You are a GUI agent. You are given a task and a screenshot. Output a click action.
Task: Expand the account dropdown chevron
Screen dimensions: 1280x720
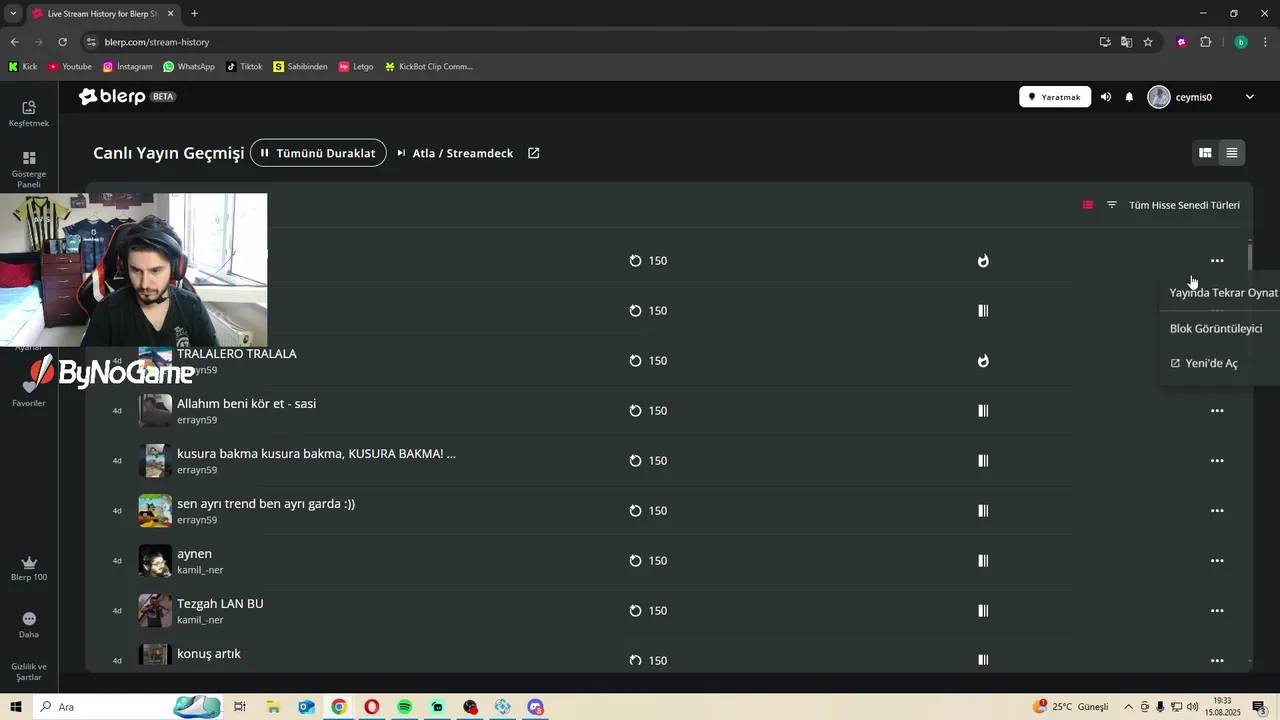(1249, 97)
